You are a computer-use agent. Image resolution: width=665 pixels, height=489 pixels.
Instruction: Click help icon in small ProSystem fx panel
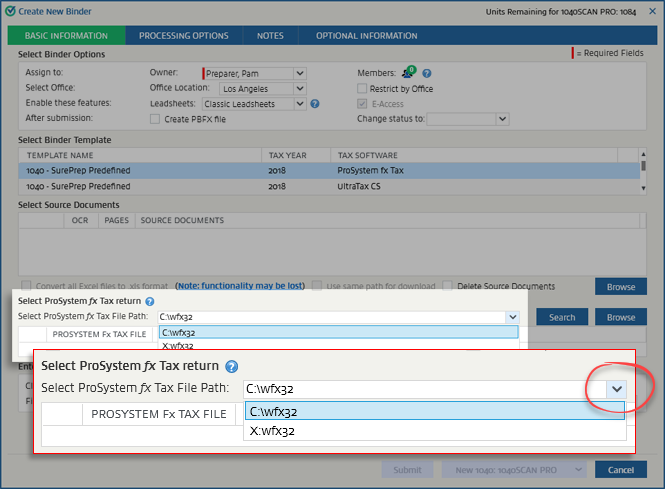click(150, 301)
